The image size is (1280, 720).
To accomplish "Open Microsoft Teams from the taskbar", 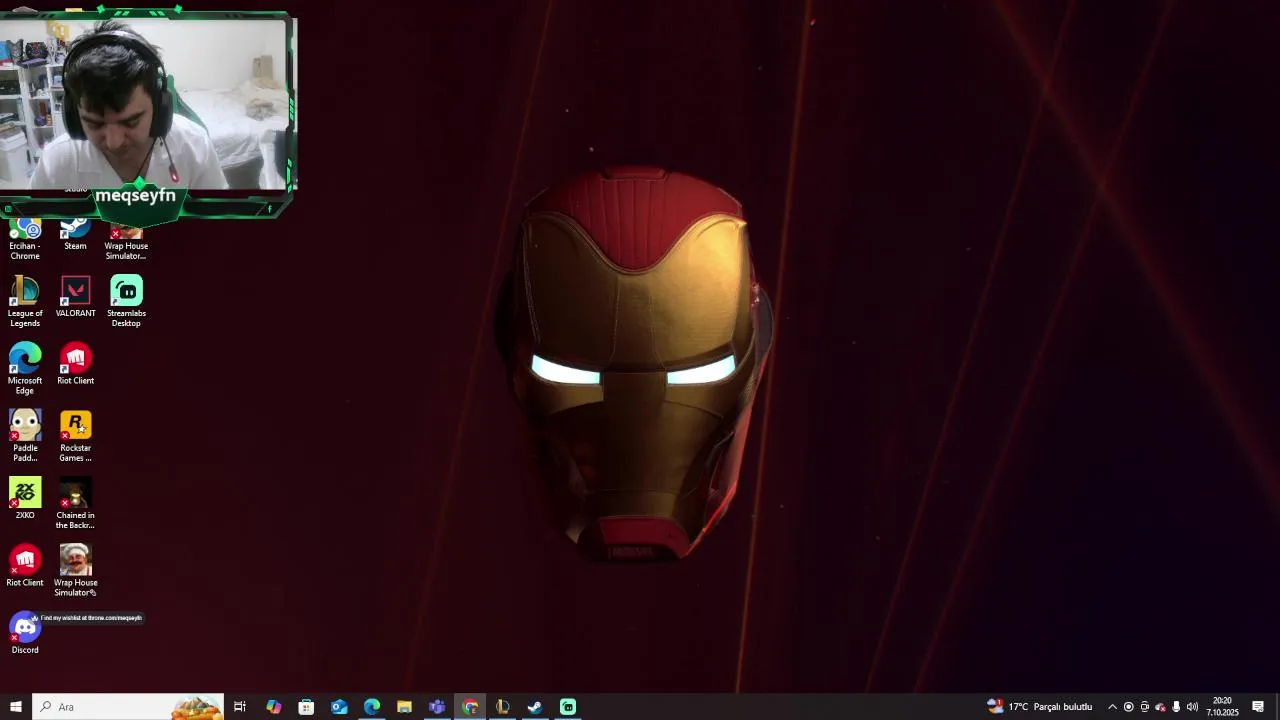I will 437,707.
